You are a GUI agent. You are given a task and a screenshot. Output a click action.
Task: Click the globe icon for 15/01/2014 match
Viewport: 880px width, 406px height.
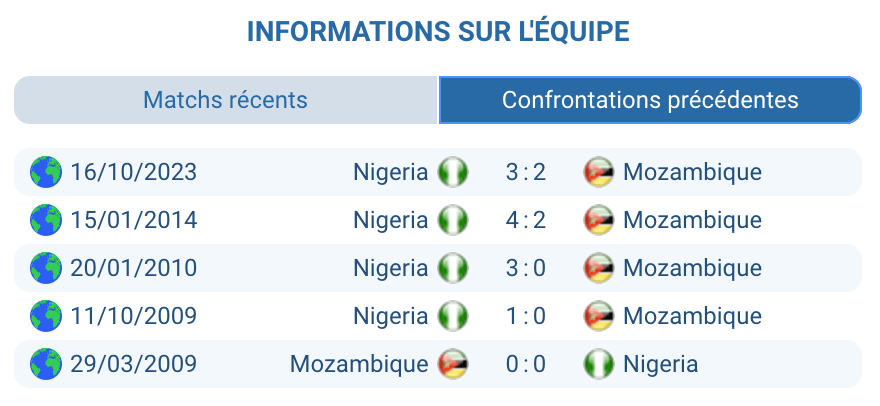coord(46,220)
